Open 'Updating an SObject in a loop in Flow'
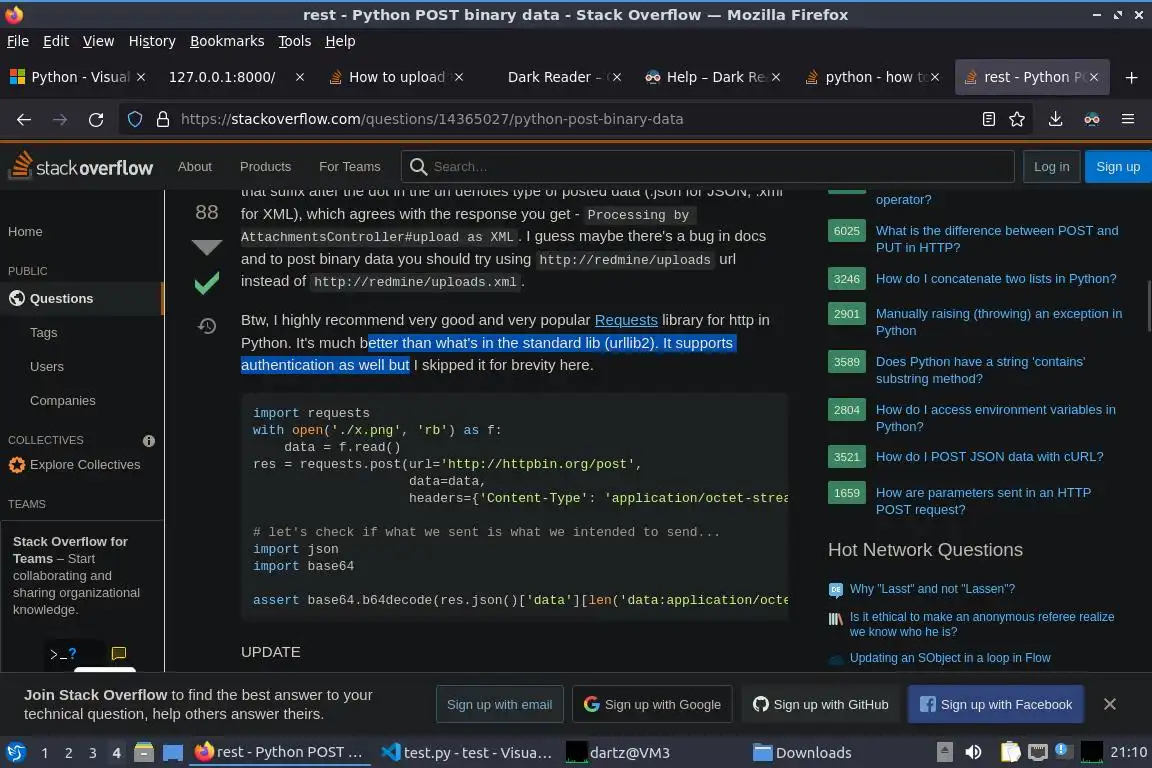 click(x=950, y=658)
